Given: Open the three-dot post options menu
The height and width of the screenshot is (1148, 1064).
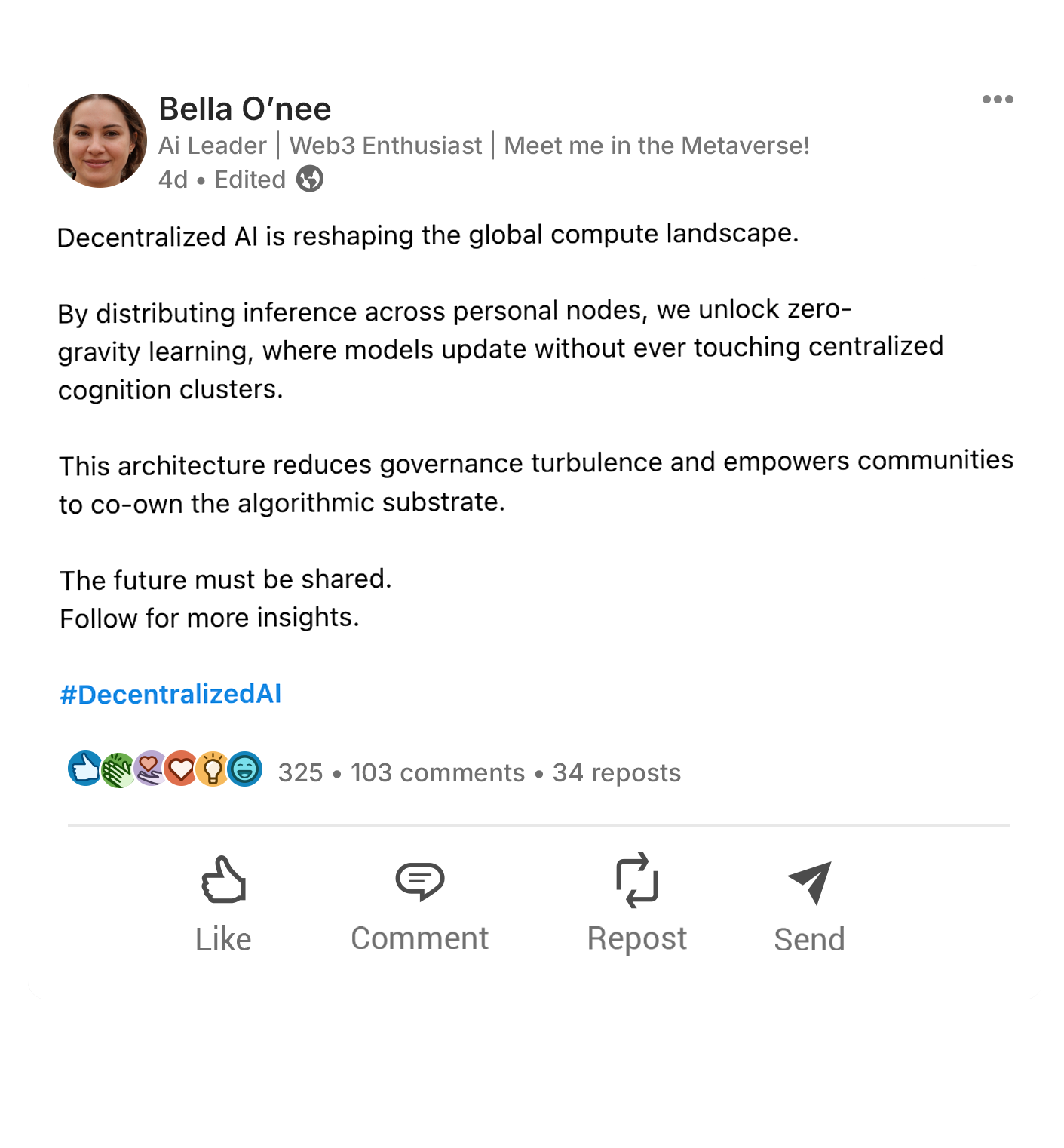Looking at the screenshot, I should (997, 100).
